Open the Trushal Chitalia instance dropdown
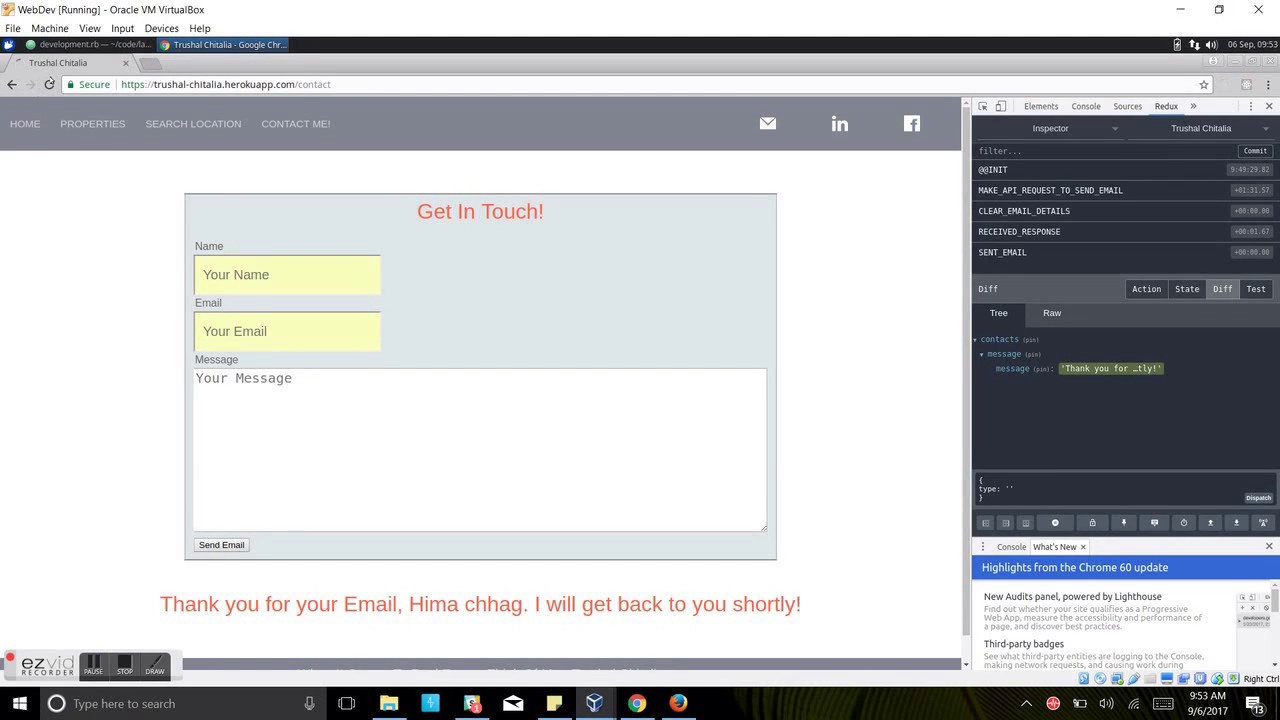This screenshot has width=1280, height=720. 1201,128
